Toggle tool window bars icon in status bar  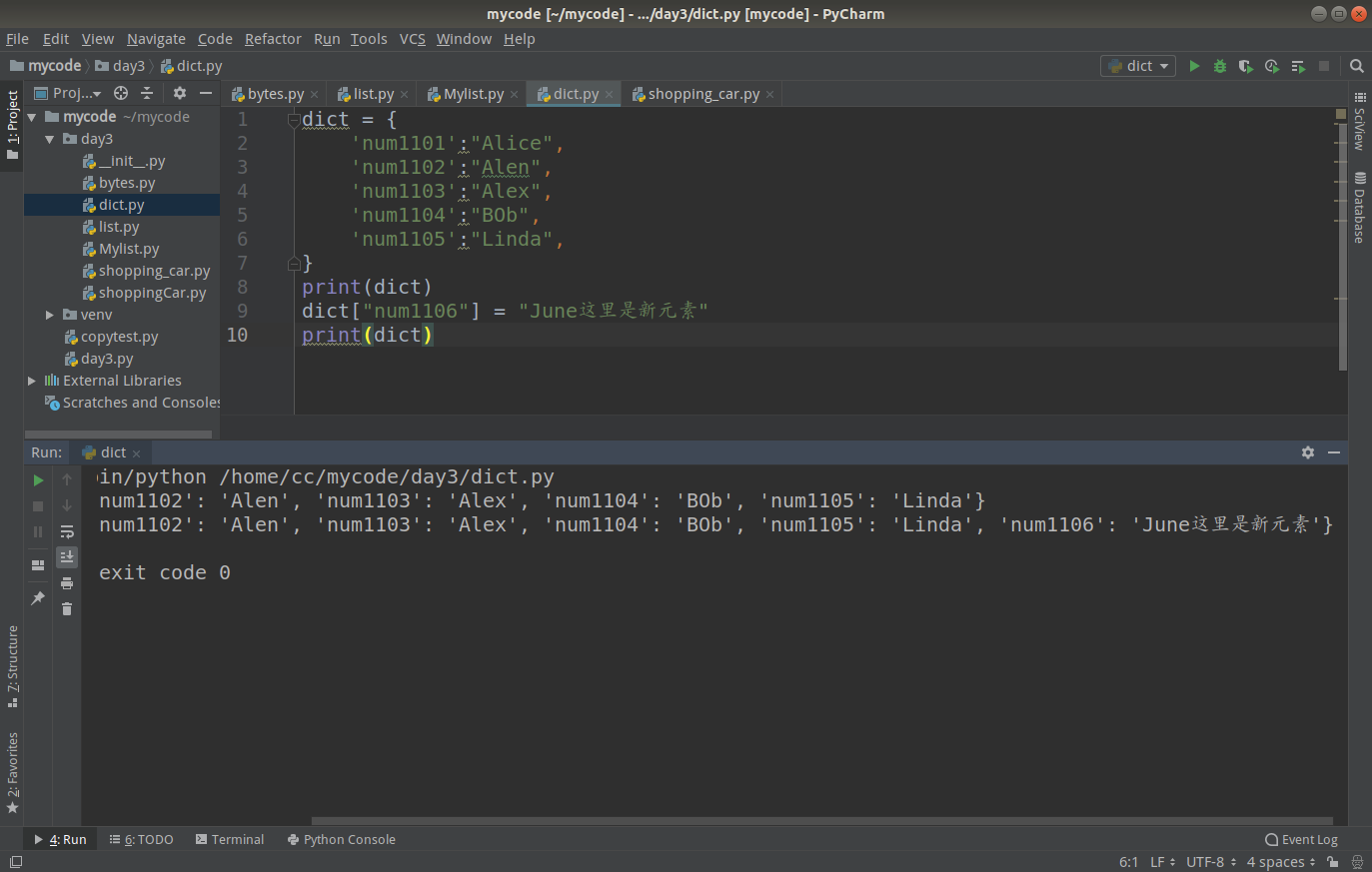click(x=15, y=862)
